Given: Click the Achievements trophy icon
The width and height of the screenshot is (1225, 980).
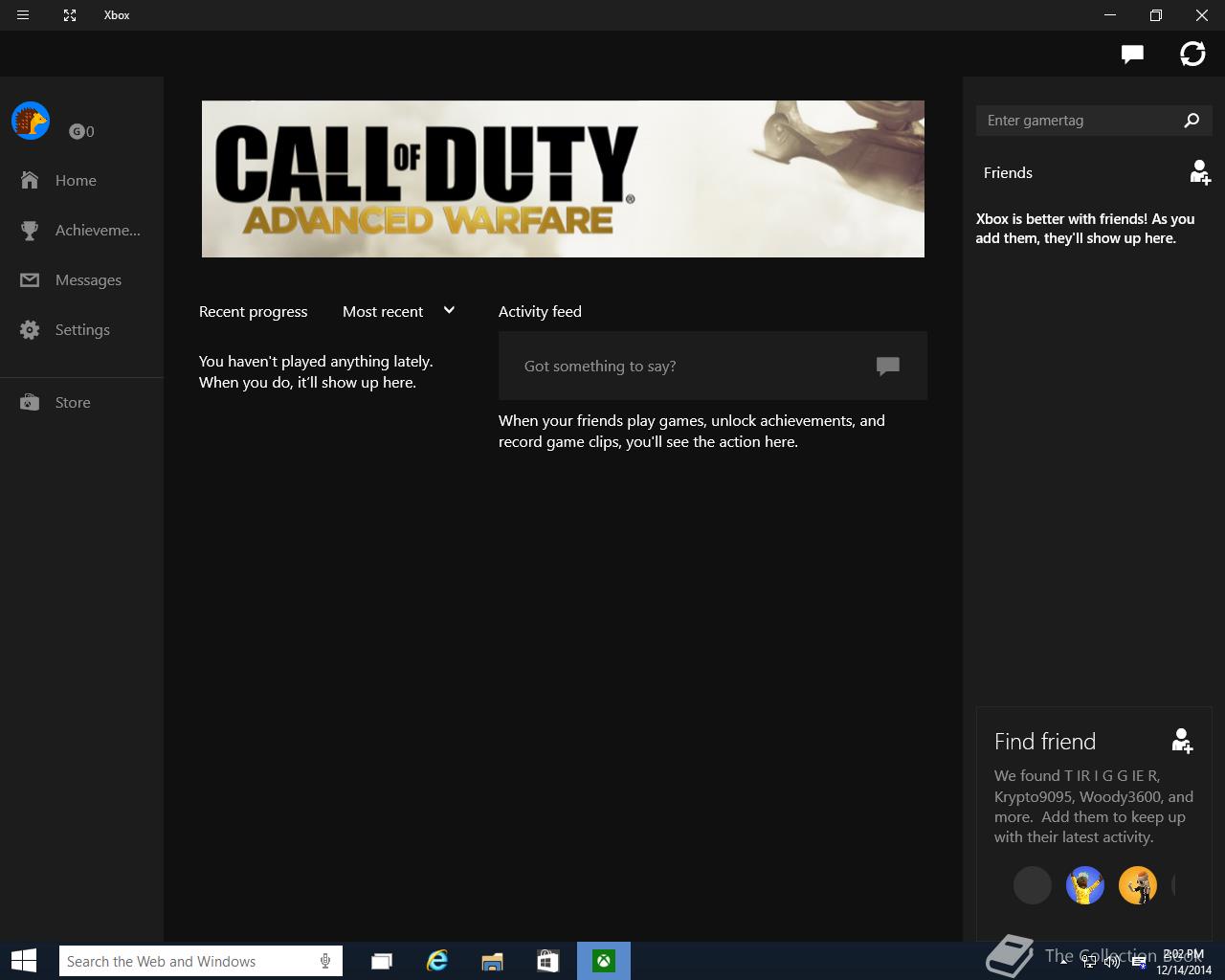Looking at the screenshot, I should coord(30,230).
